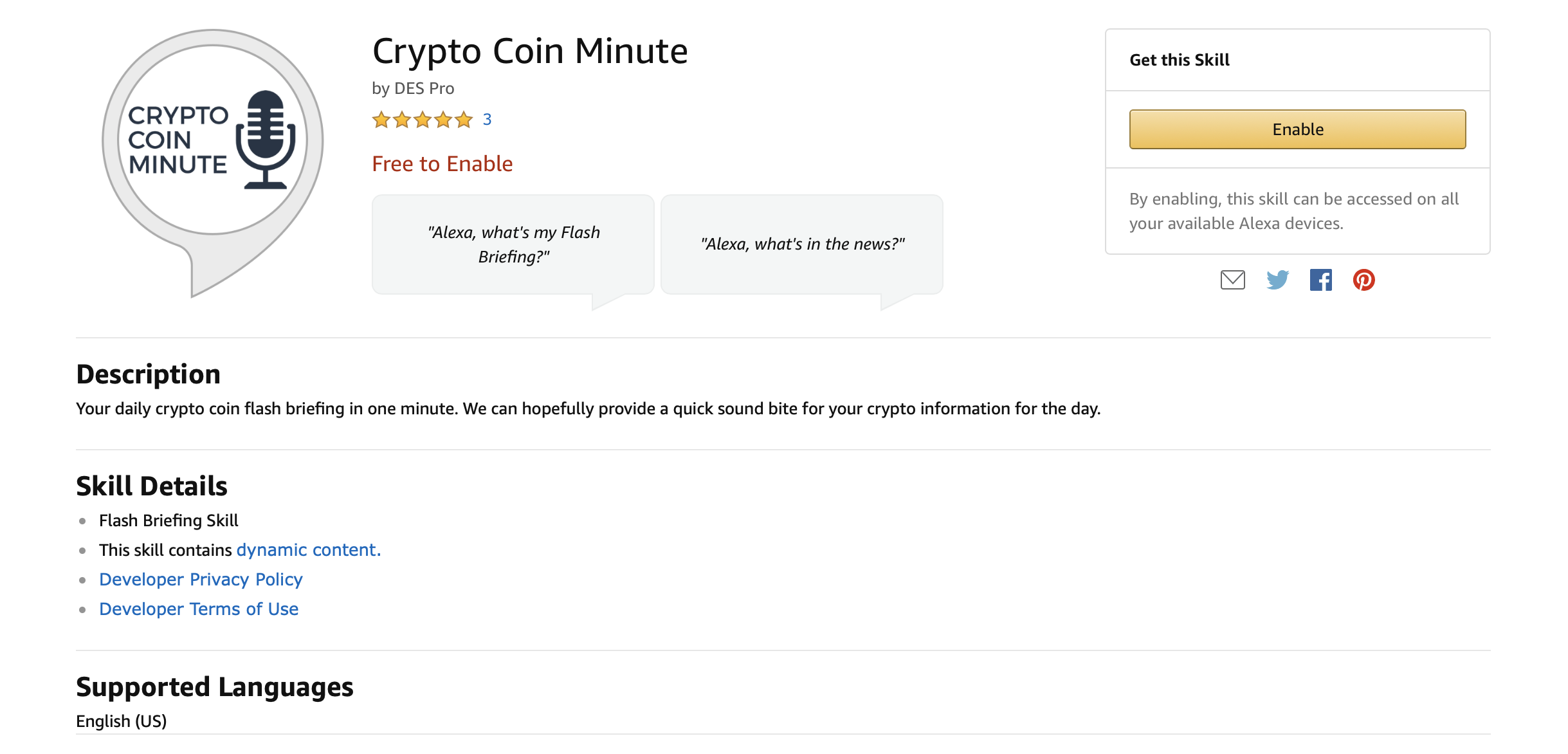Share skill on Twitter bird icon
This screenshot has width=1568, height=754.
[1277, 280]
